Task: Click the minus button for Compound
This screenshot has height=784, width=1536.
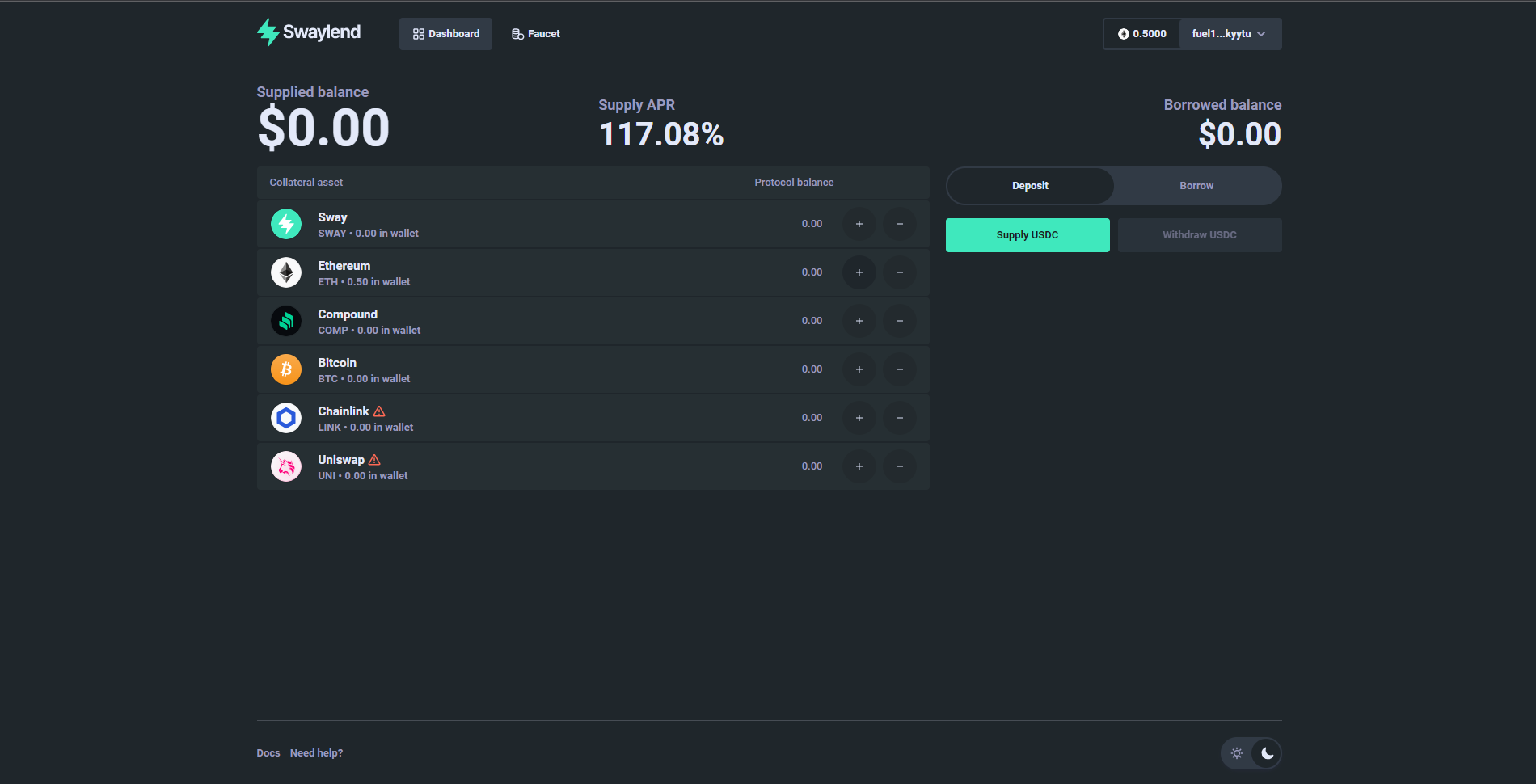Action: click(x=900, y=321)
